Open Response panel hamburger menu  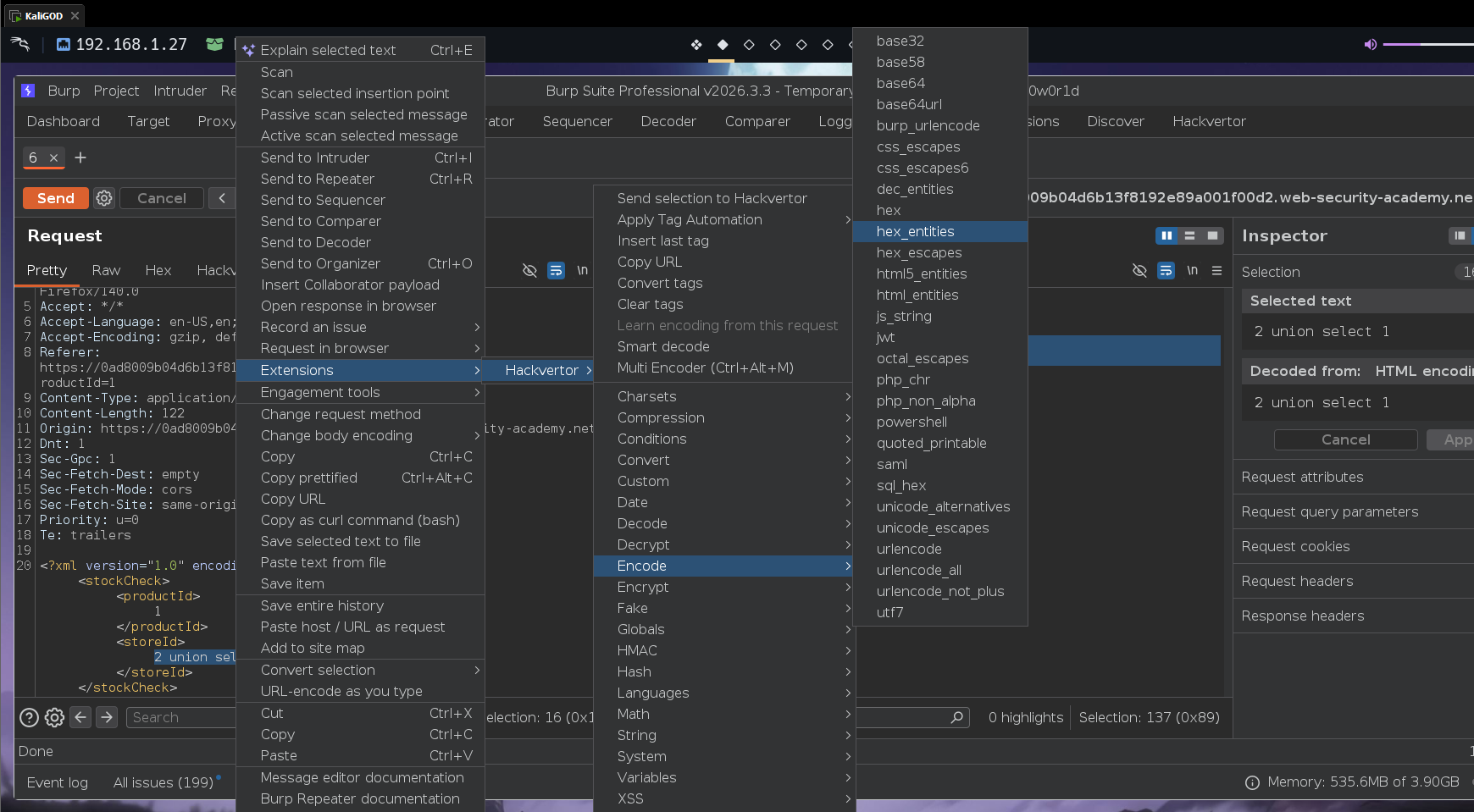pyautogui.click(x=1216, y=271)
